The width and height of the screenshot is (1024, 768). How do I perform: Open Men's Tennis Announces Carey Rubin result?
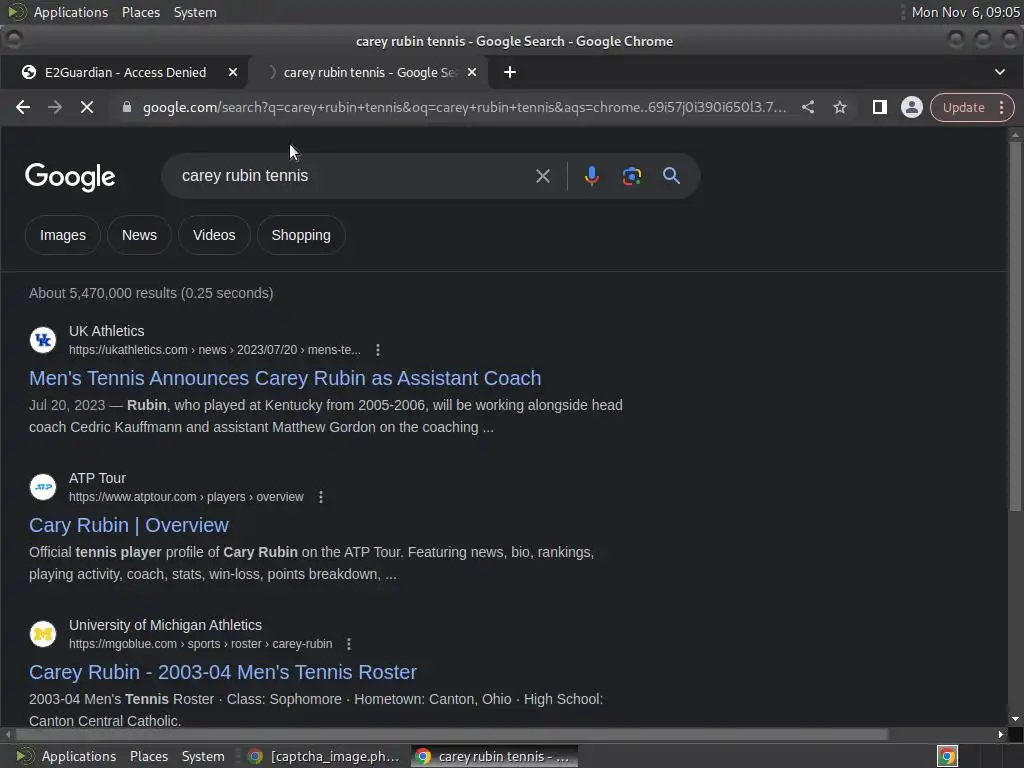click(x=285, y=378)
